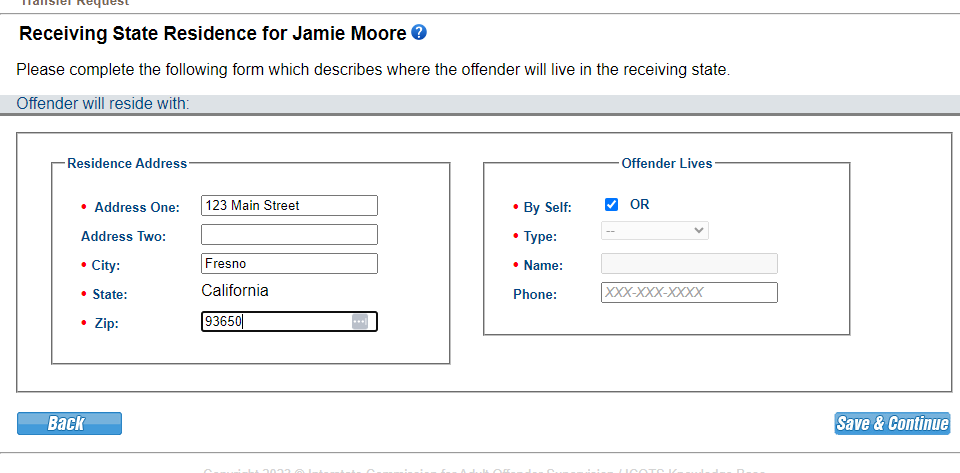Image resolution: width=960 pixels, height=473 pixels.
Task: Click the Phone label
Action: [x=535, y=294]
